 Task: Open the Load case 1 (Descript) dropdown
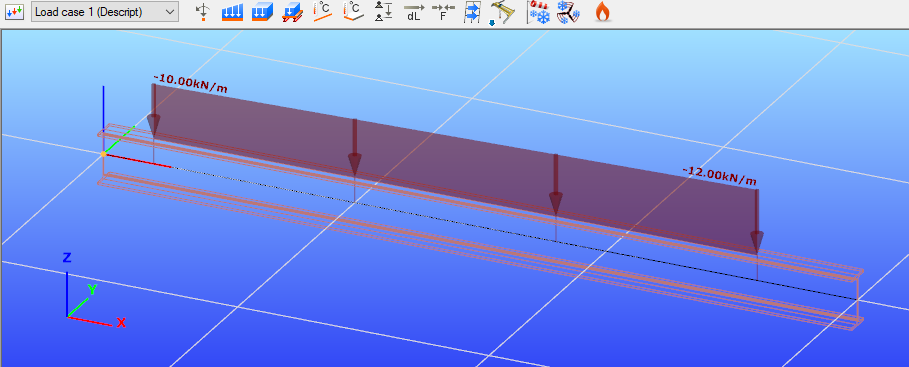point(105,12)
